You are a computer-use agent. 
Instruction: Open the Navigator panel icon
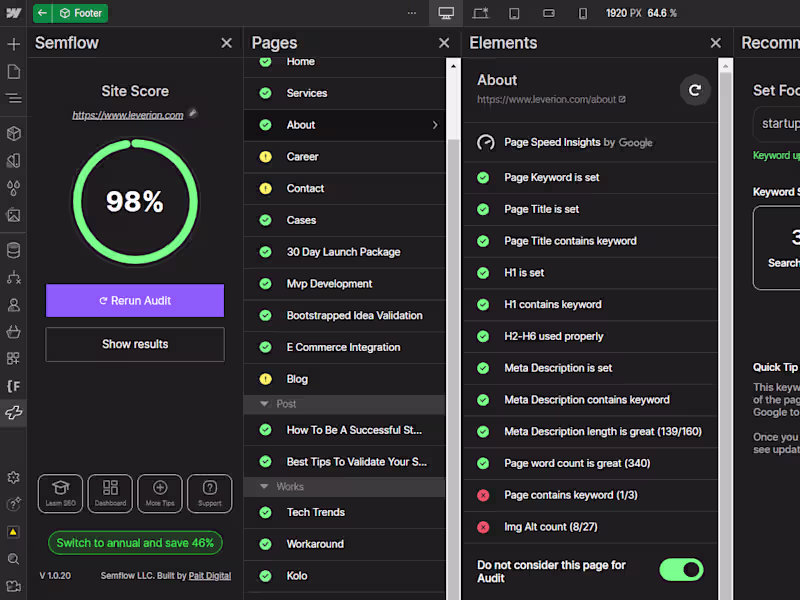click(x=14, y=98)
